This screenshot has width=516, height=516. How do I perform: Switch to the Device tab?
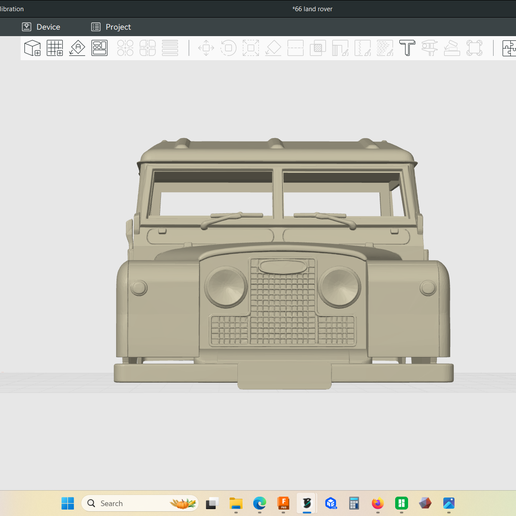pos(41,27)
